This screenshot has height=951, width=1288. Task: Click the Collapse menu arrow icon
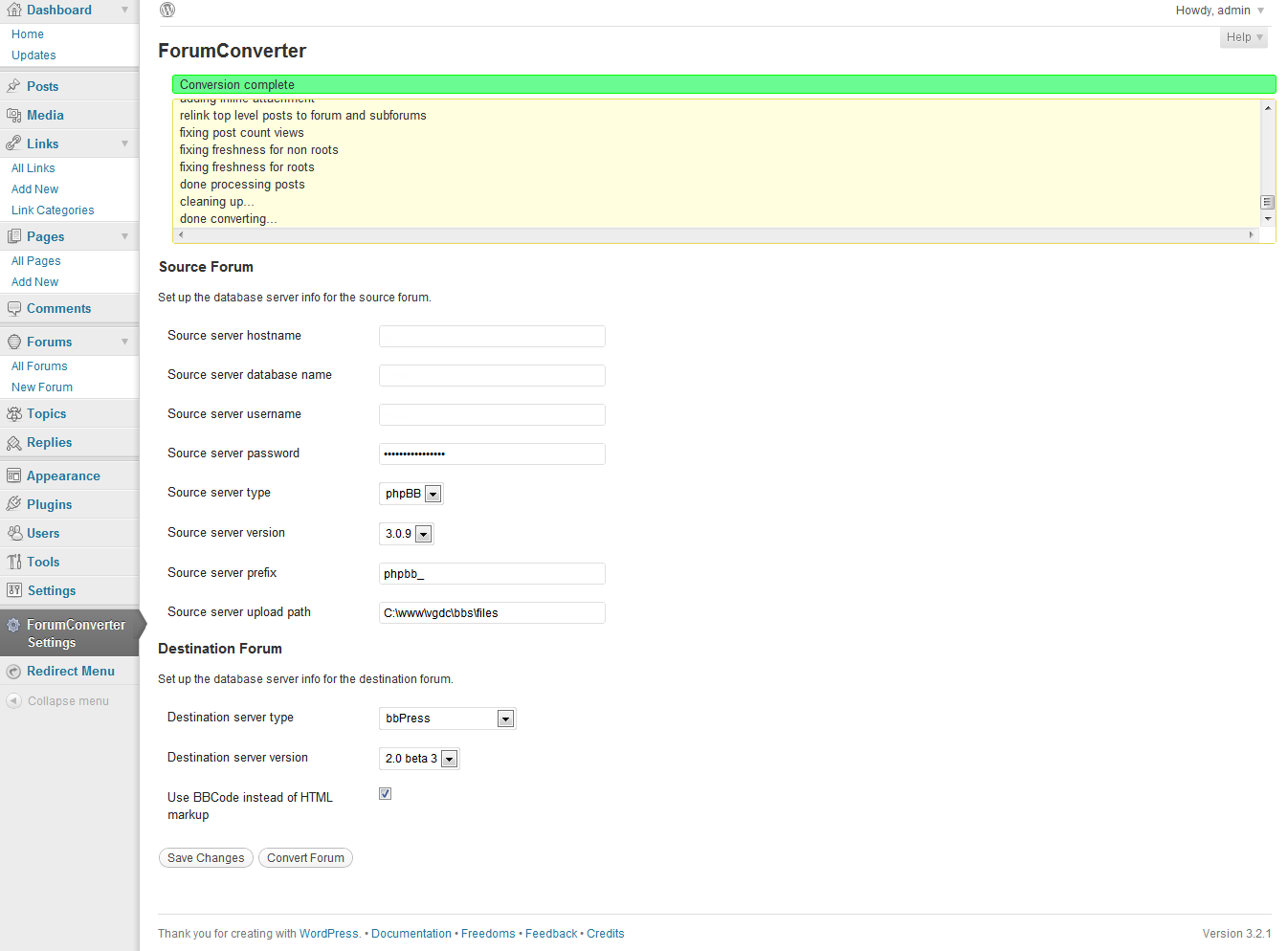tap(13, 700)
